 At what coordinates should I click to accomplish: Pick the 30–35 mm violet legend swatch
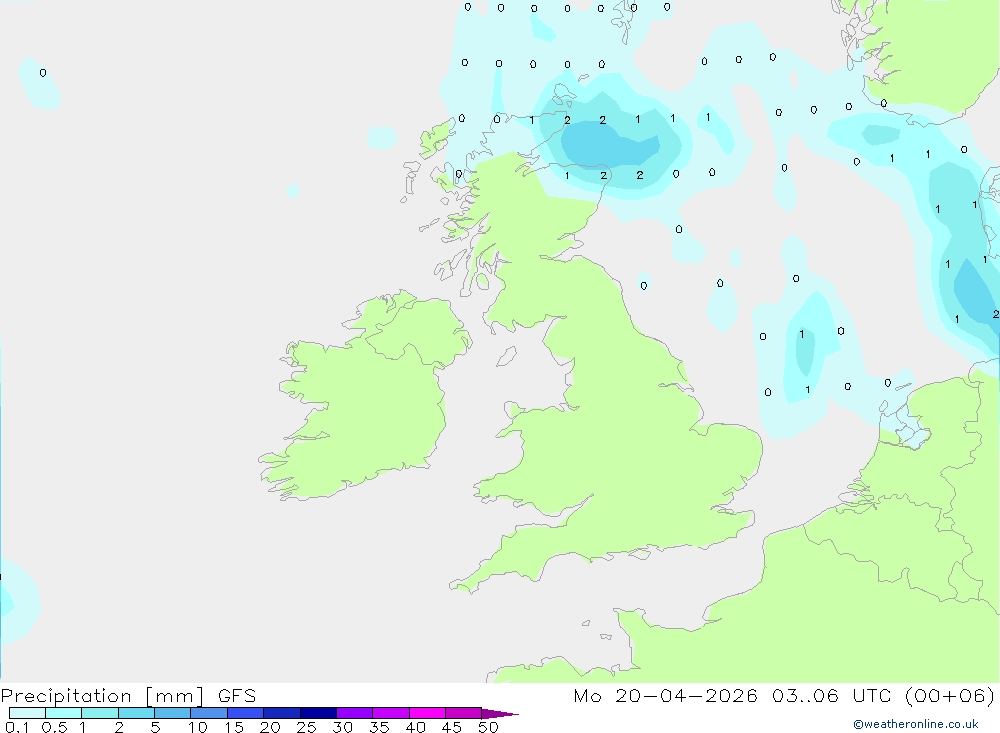[355, 713]
